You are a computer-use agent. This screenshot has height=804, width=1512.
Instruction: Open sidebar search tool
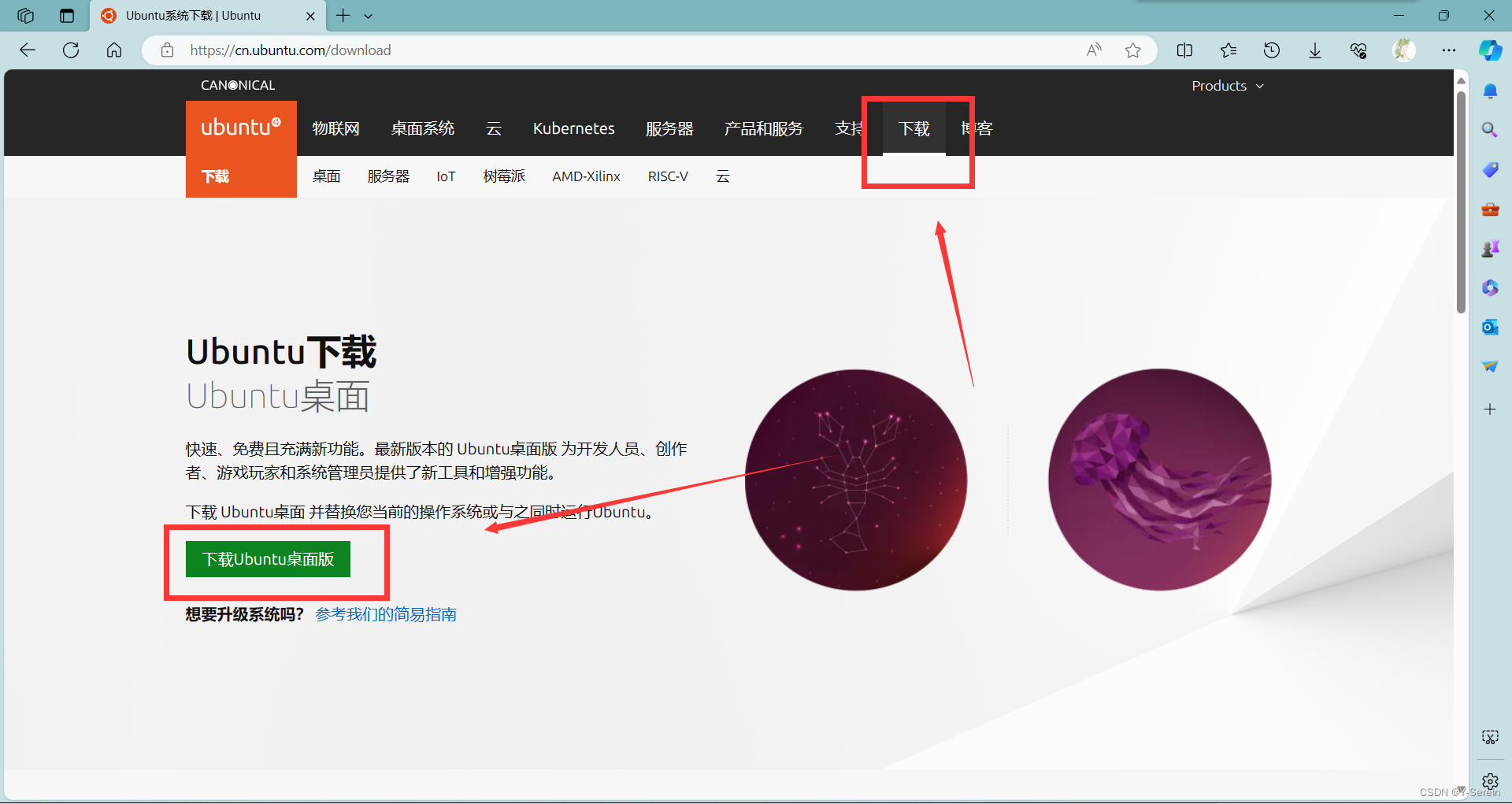point(1490,130)
